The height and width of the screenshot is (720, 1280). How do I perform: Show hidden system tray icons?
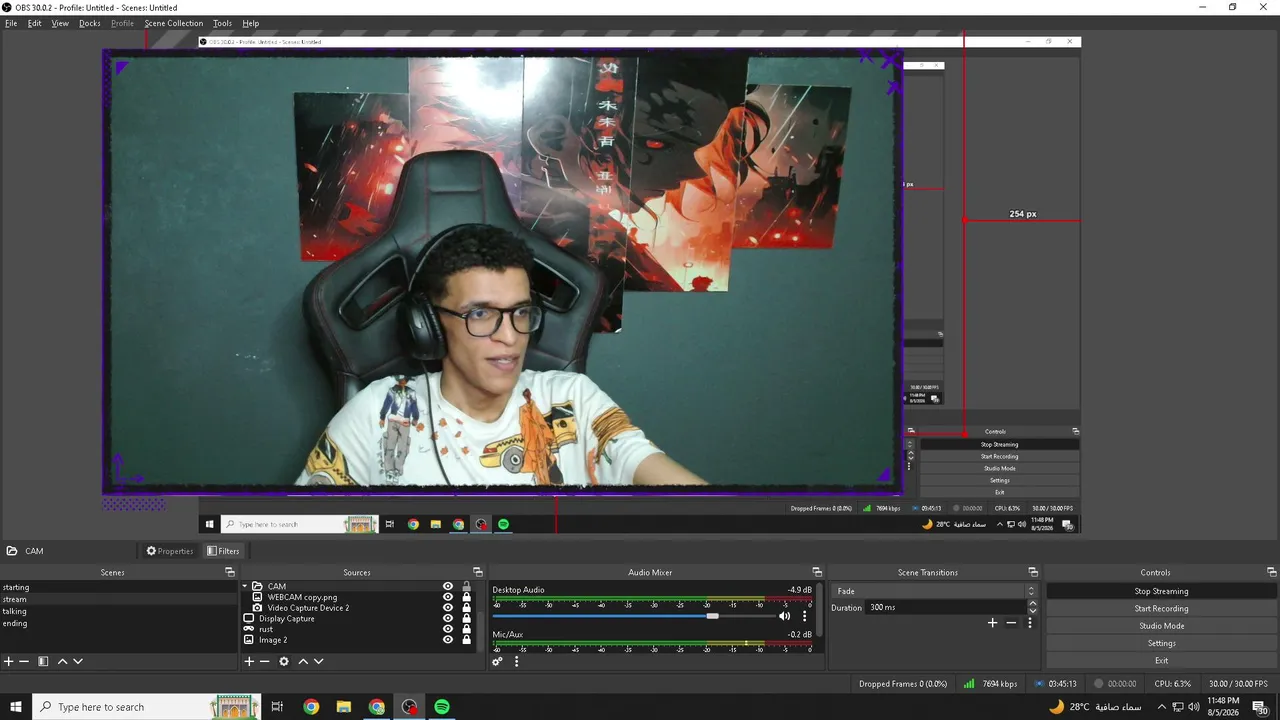coord(1161,707)
